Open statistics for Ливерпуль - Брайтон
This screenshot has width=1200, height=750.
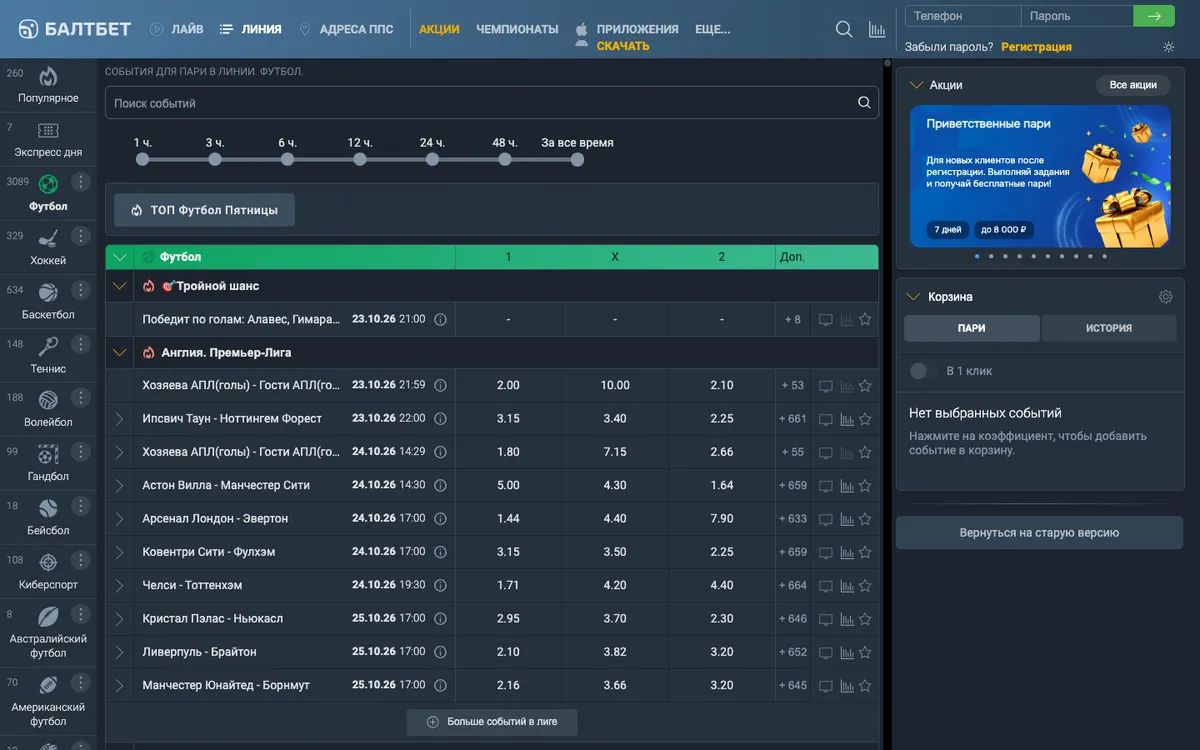847,652
